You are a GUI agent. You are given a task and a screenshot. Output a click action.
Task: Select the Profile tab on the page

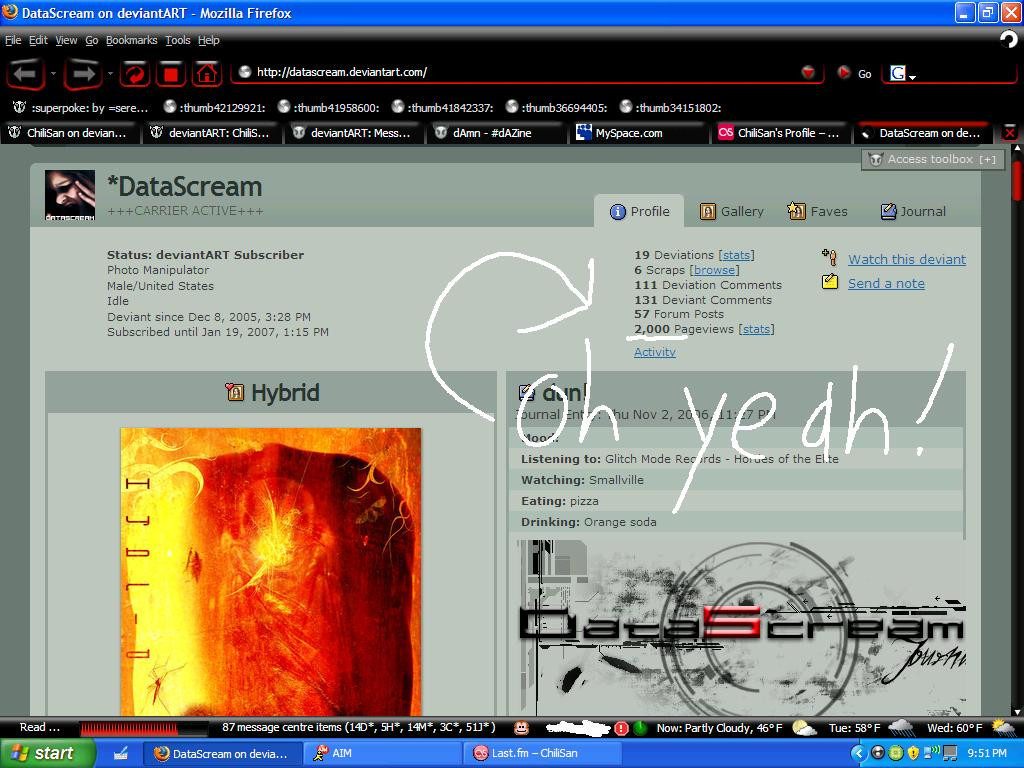[639, 212]
